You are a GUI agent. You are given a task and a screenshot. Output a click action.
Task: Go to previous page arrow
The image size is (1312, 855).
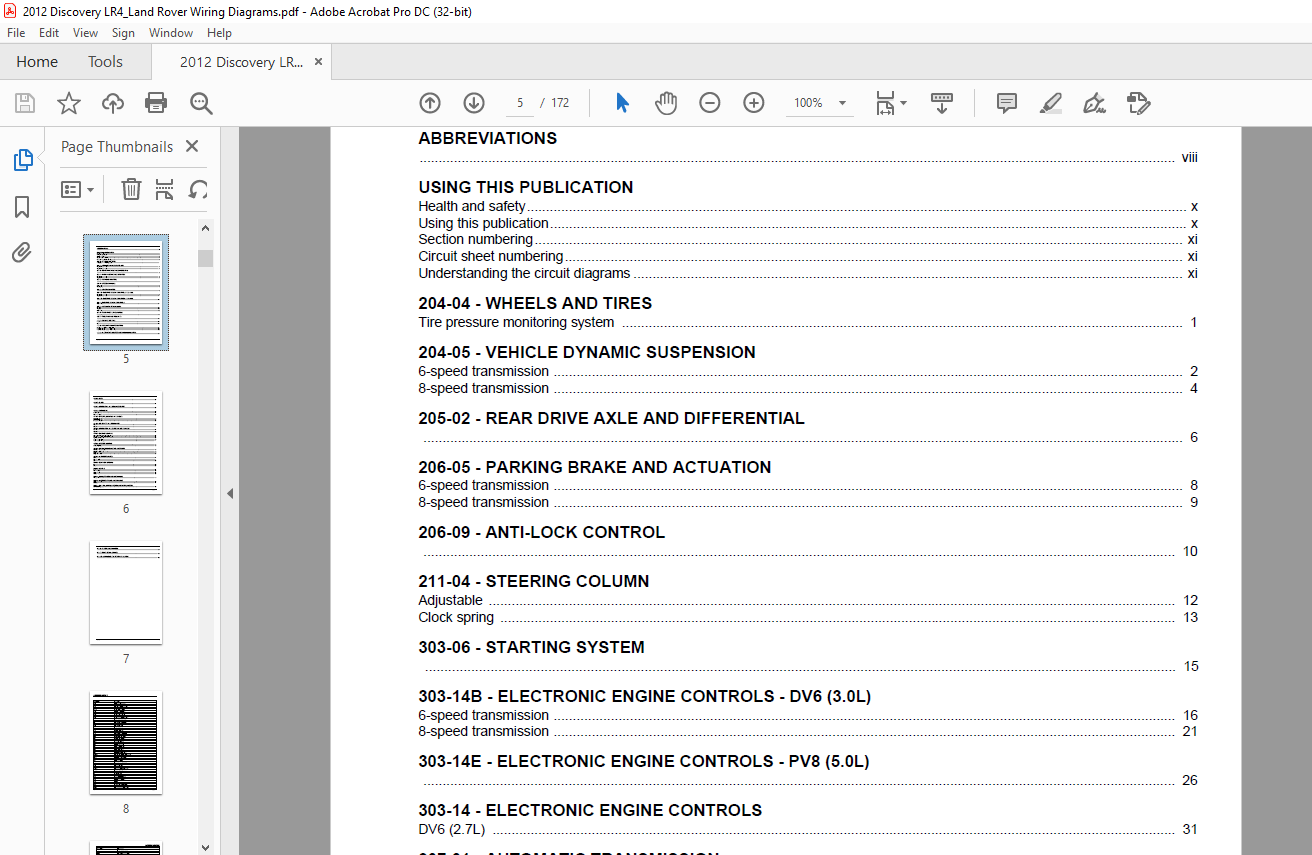pyautogui.click(x=430, y=103)
